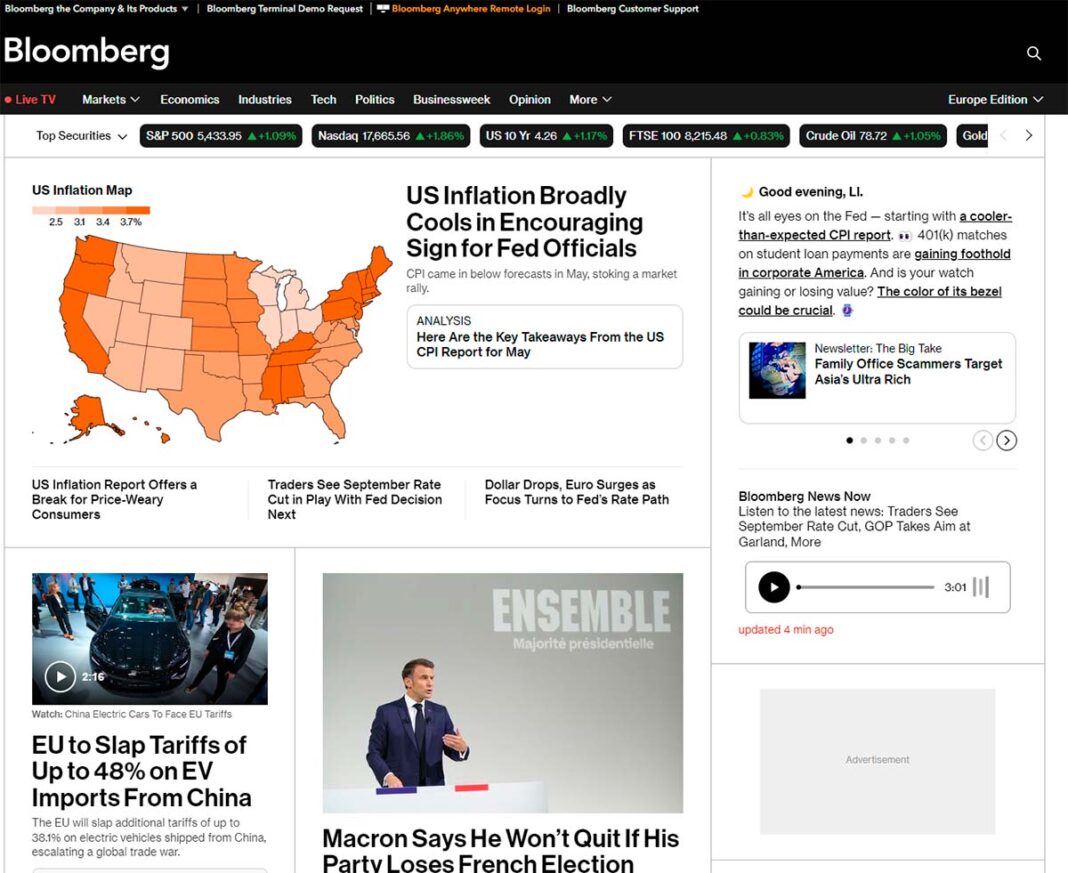Open the search magnifier icon

point(1034,53)
